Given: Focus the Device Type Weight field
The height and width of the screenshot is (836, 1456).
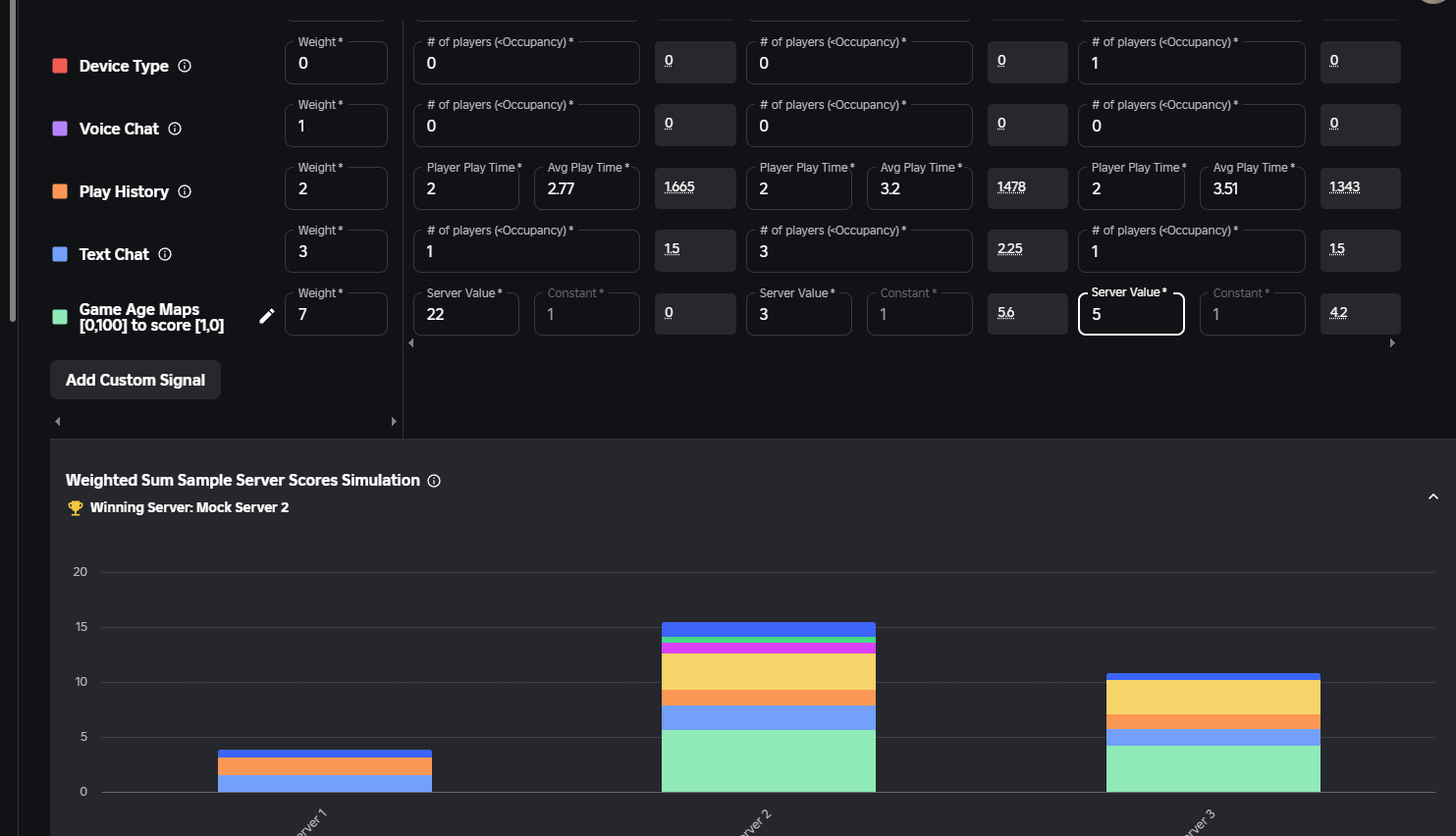Looking at the screenshot, I should tap(336, 63).
